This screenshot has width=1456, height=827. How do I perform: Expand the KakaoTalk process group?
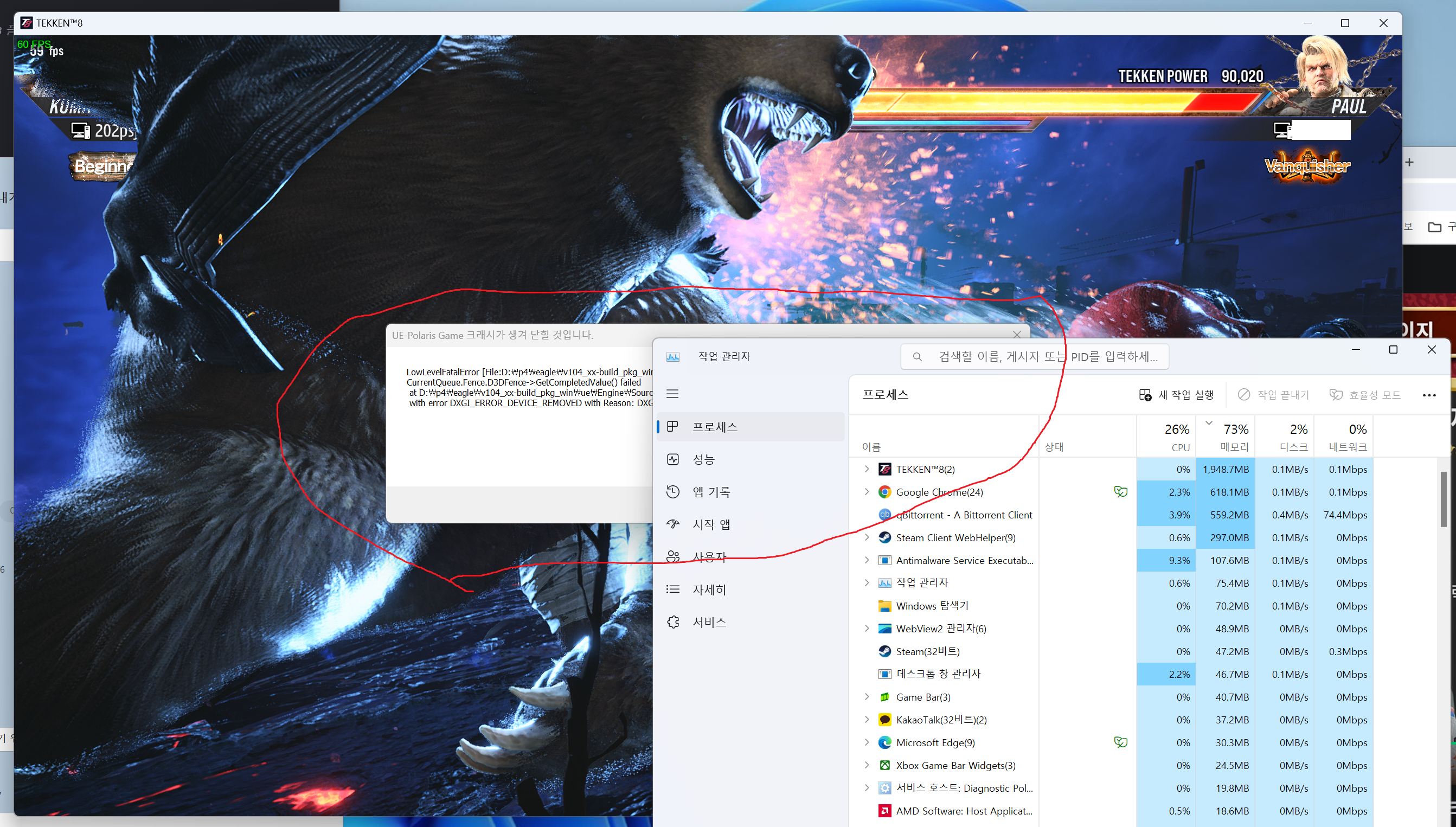867,720
